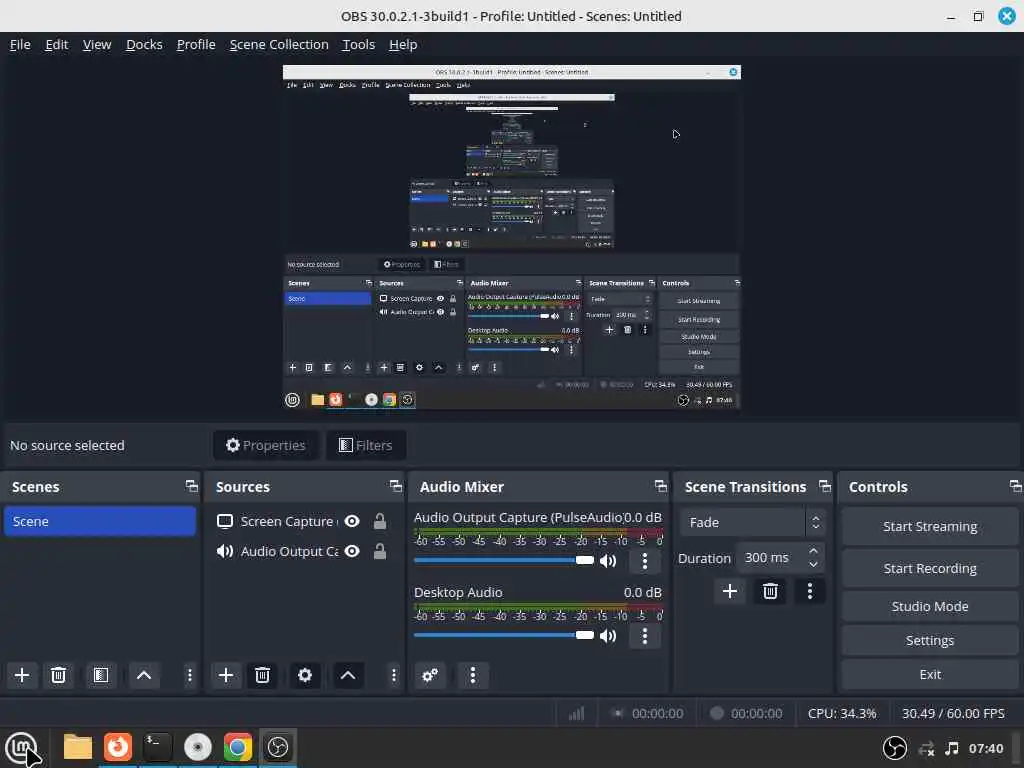Float the Sources dock icon
The height and width of the screenshot is (768, 1024).
396,486
